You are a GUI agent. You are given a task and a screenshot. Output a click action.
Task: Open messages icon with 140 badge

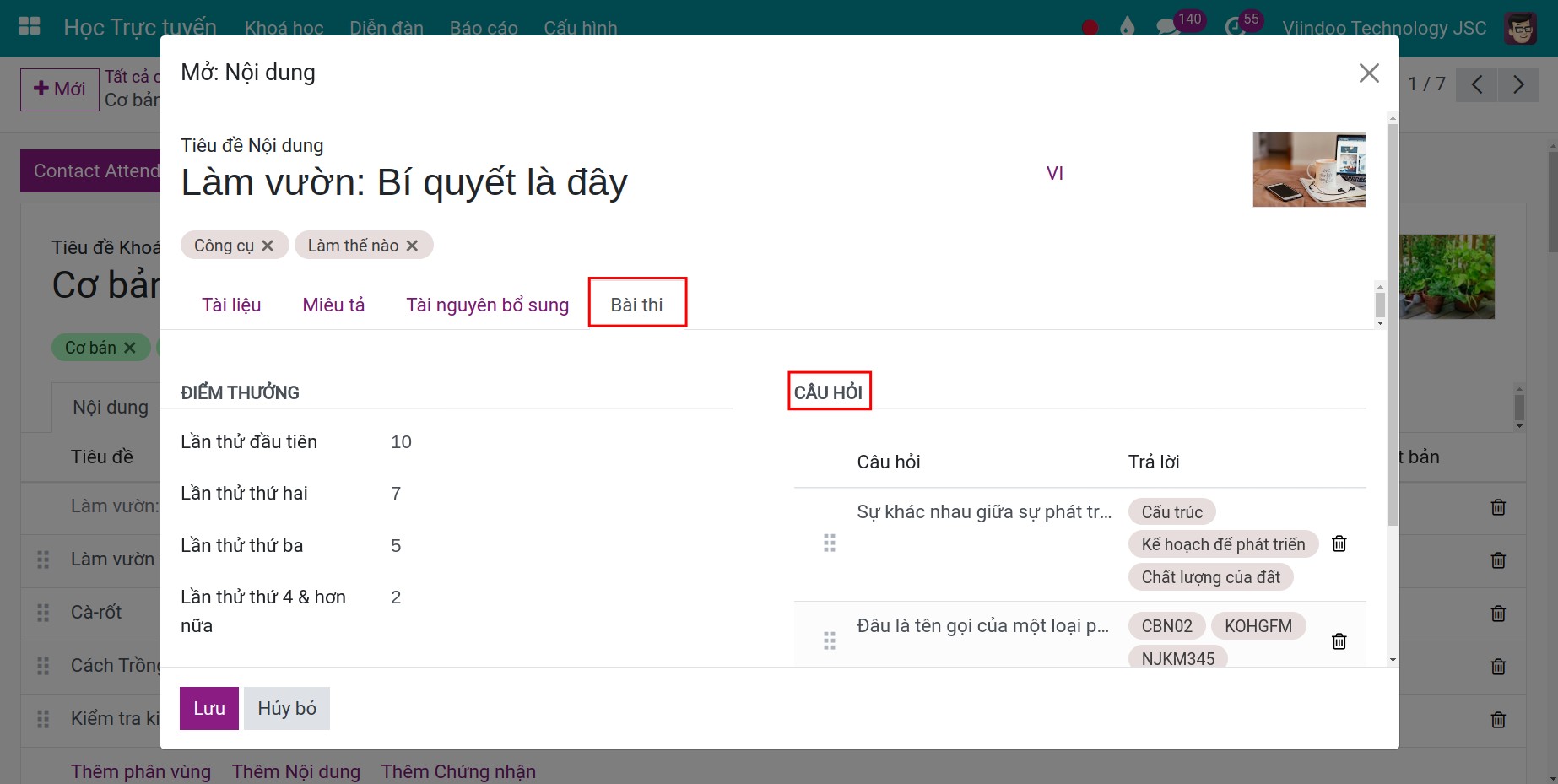pos(1168,27)
